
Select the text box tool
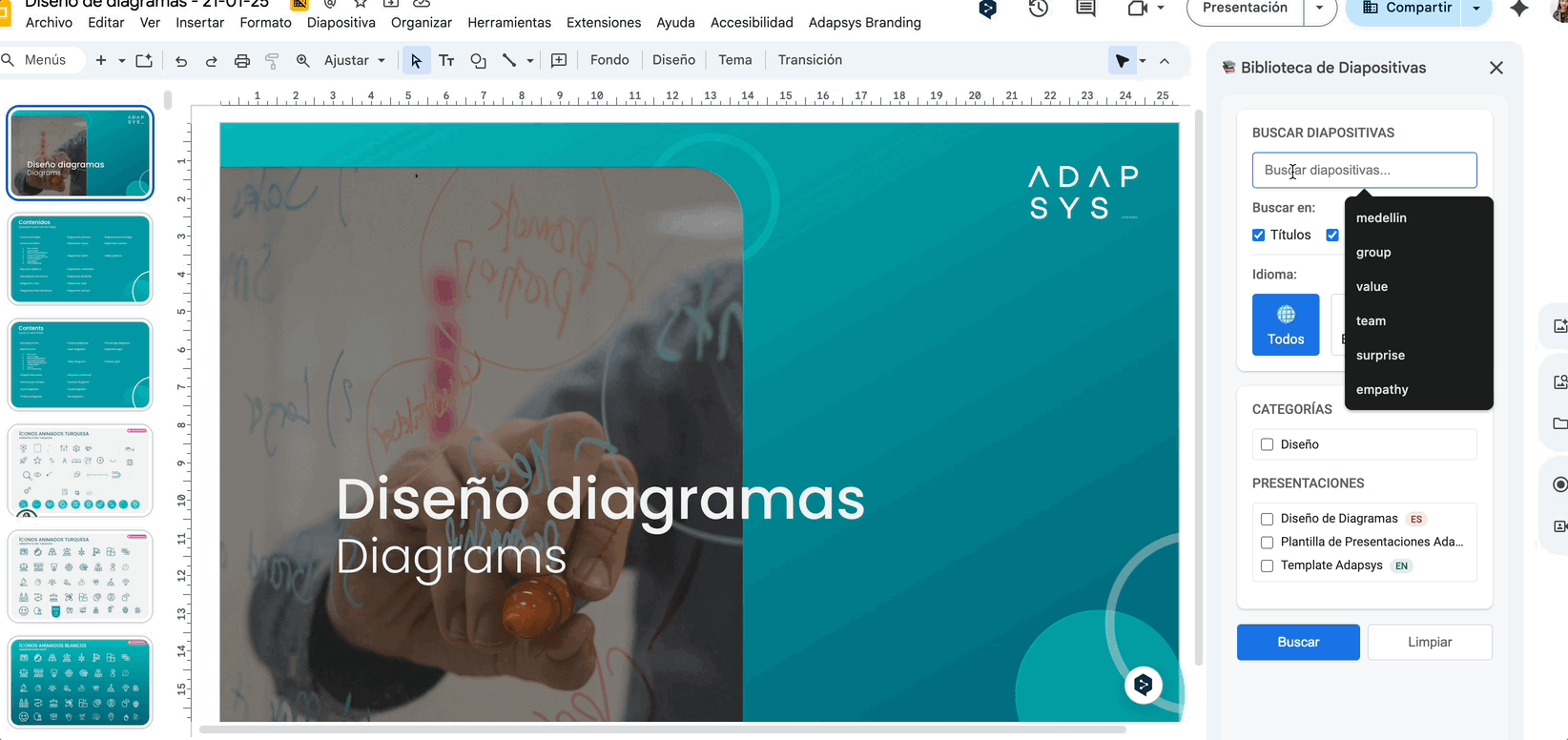tap(446, 61)
